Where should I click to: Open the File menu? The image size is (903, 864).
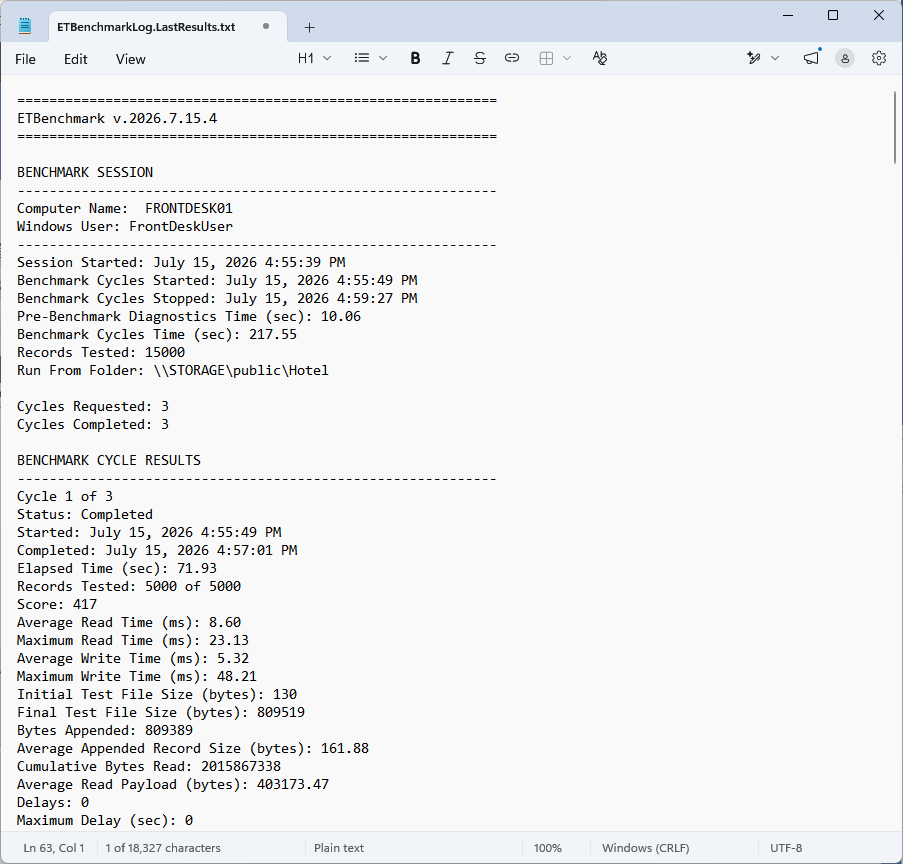point(25,59)
